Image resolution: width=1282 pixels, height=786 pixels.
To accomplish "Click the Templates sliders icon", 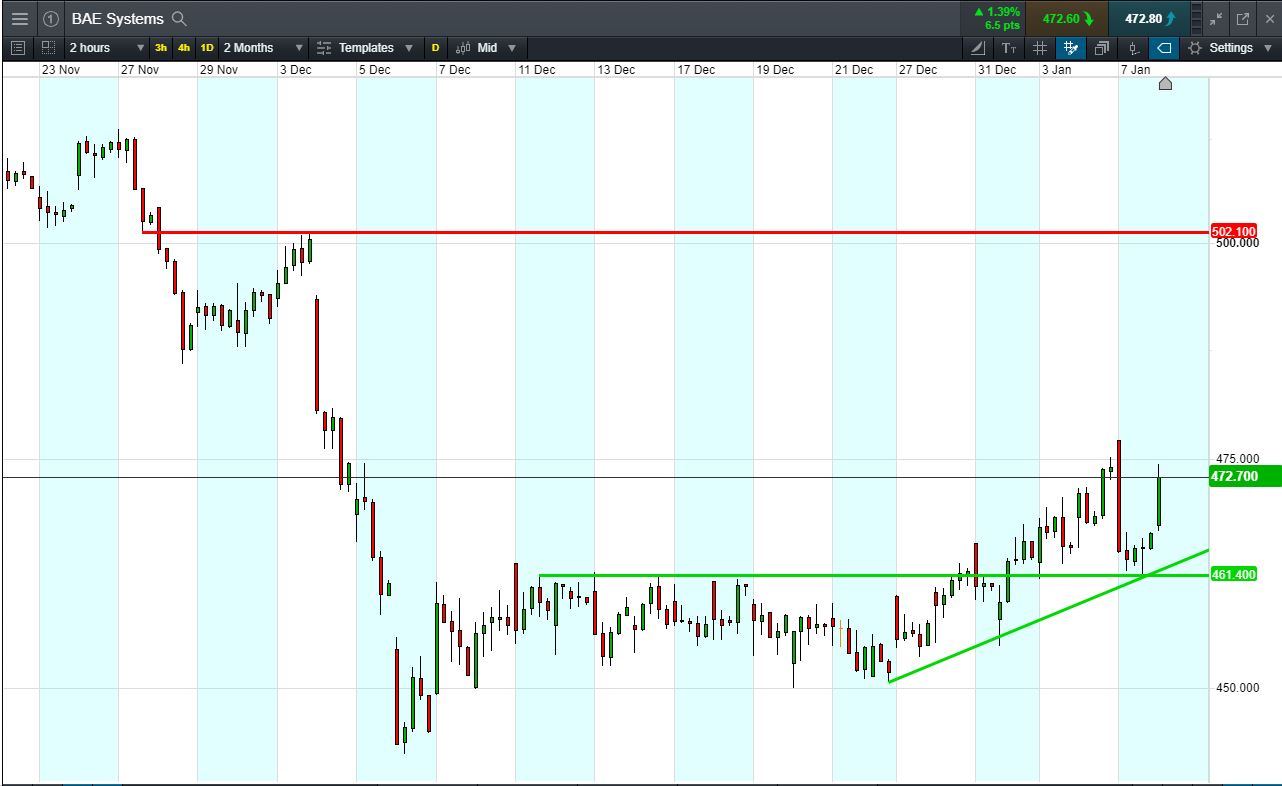I will point(324,48).
